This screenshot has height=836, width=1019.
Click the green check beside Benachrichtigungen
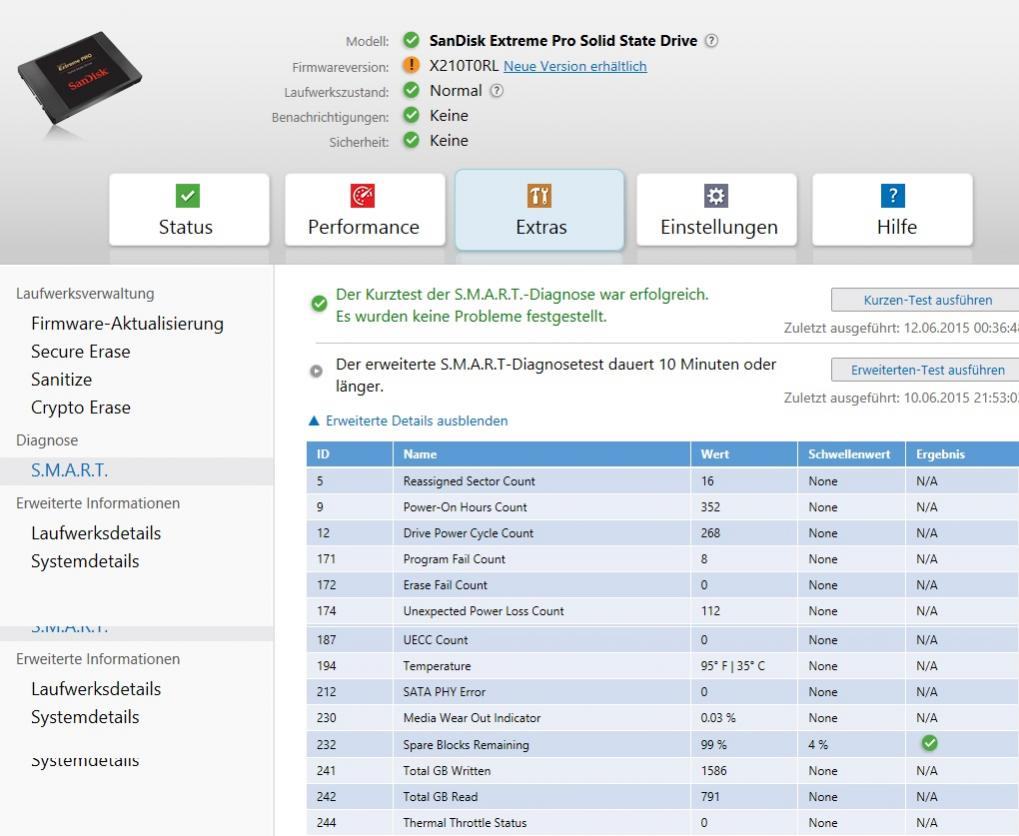click(x=411, y=115)
